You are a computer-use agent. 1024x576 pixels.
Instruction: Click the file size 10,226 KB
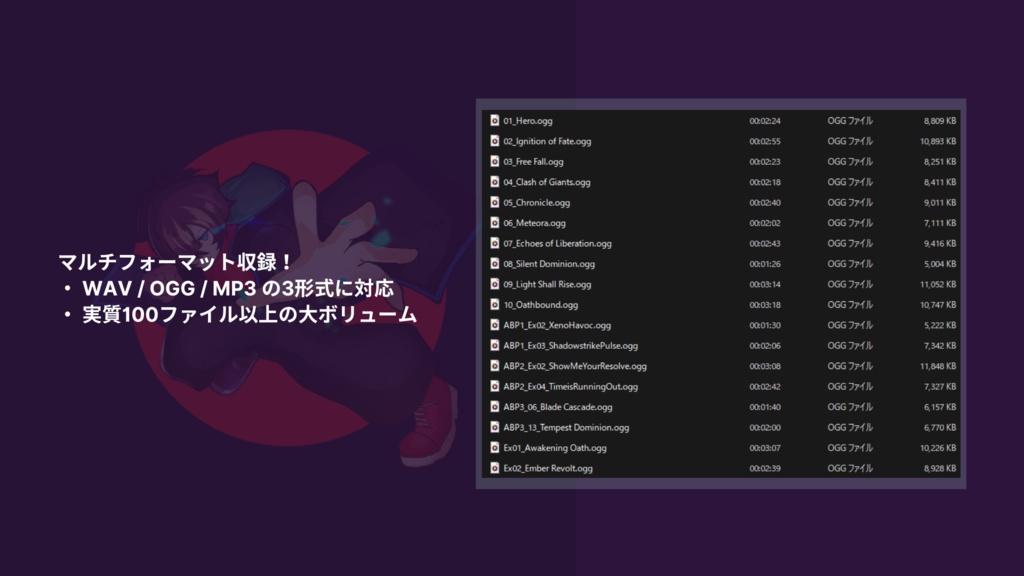938,448
